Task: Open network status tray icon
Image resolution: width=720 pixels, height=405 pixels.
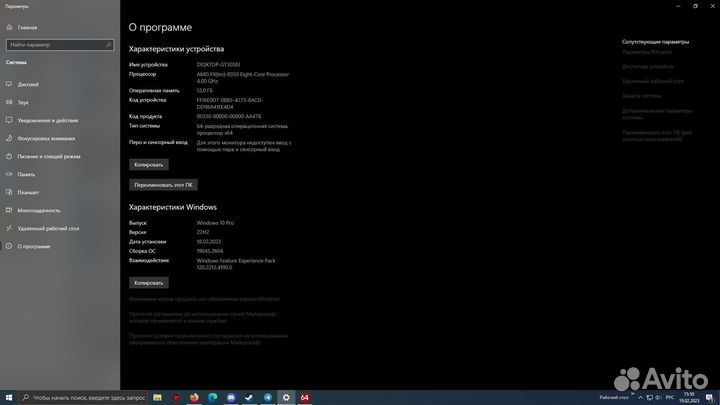Action: point(649,398)
